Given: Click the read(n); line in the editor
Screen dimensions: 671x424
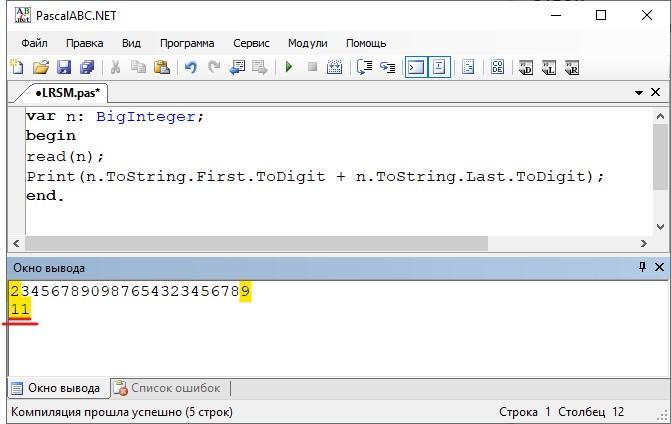Looking at the screenshot, I should point(65,157).
